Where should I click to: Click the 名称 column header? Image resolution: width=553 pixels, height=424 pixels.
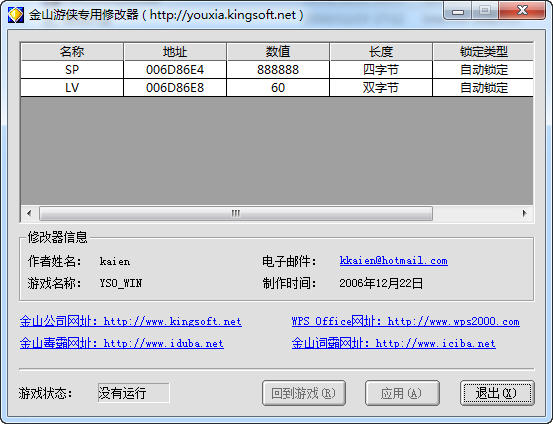click(72, 52)
